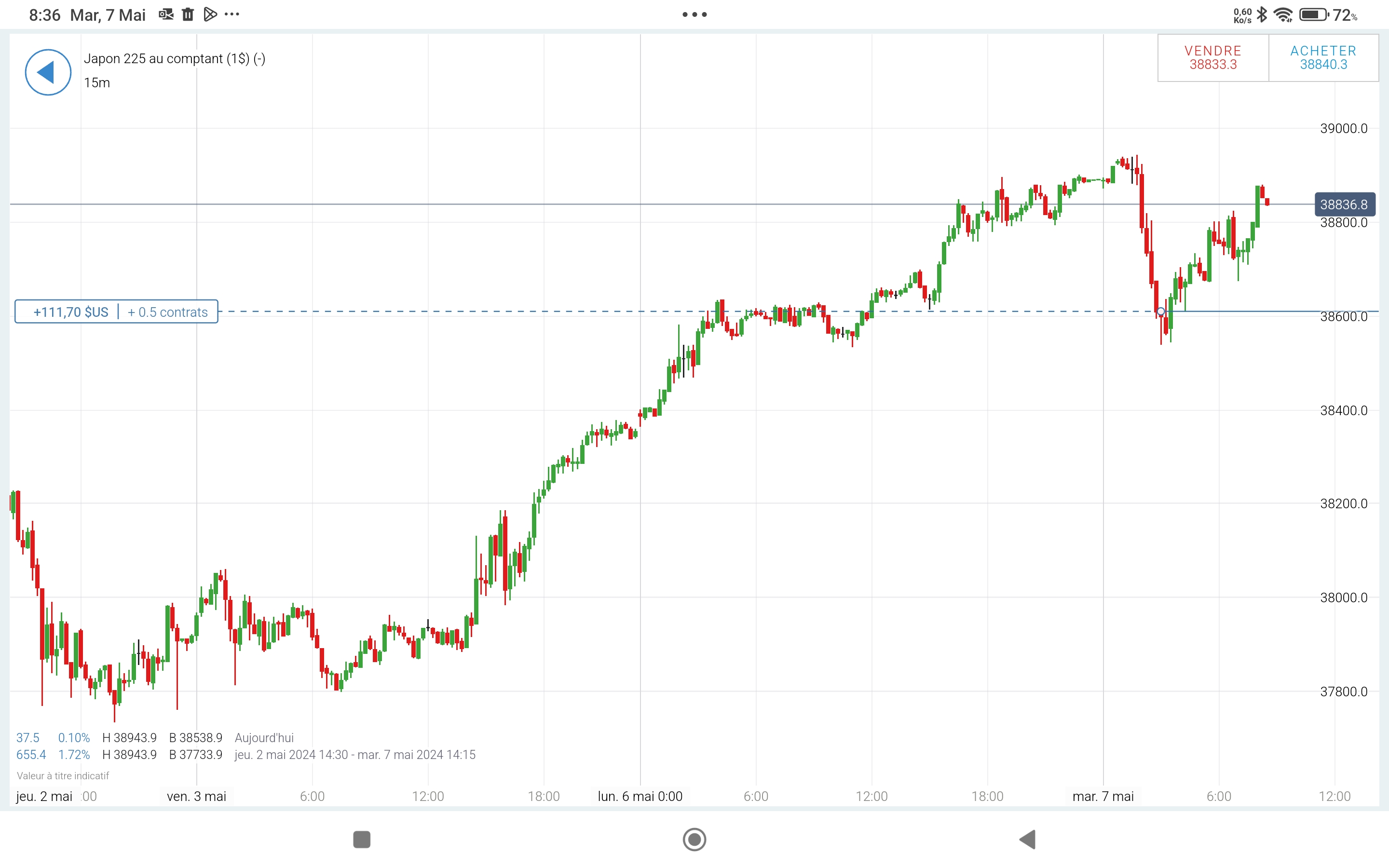Tap the Wi-Fi icon in status bar
1389x868 pixels.
(1282, 14)
